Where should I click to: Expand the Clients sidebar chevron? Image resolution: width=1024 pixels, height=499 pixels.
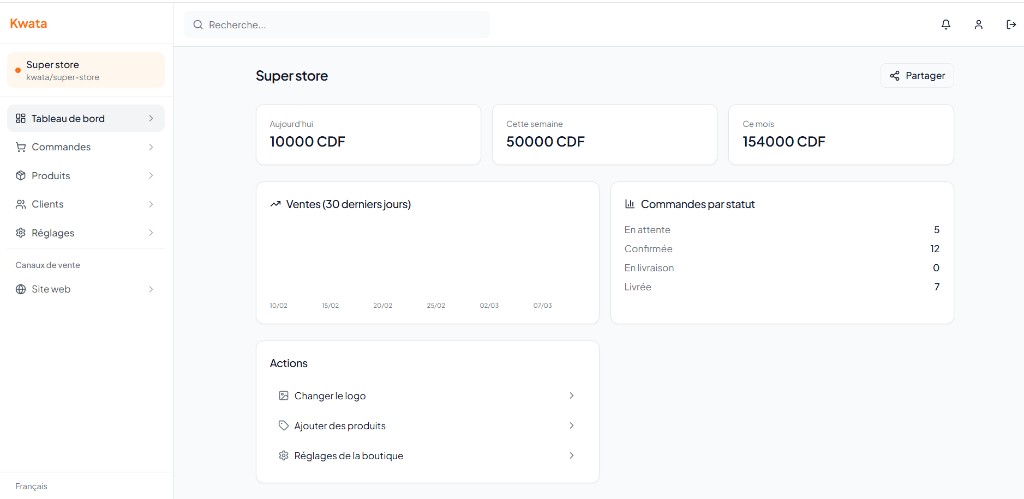click(151, 204)
